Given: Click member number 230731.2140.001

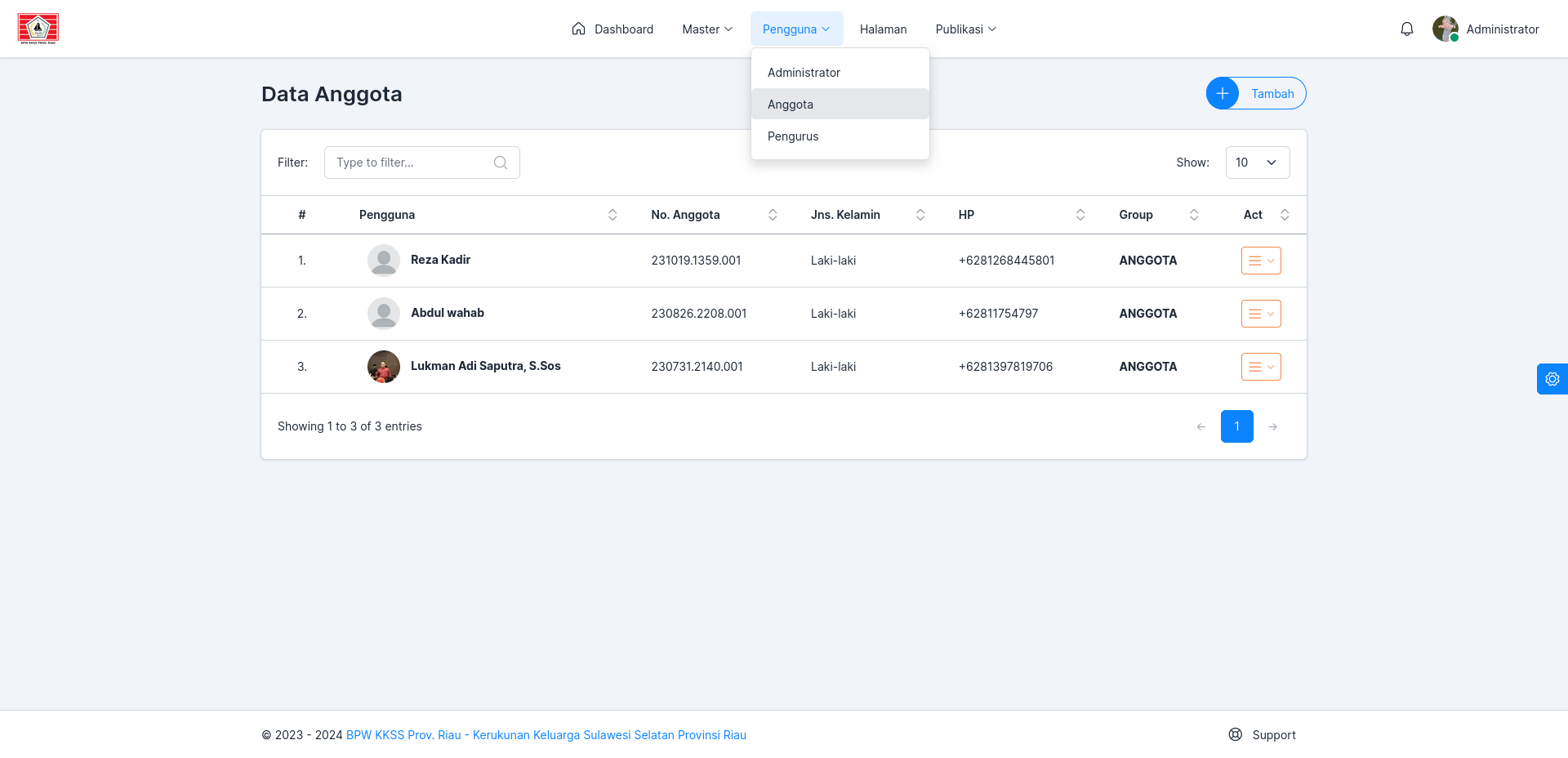Looking at the screenshot, I should click(x=697, y=367).
